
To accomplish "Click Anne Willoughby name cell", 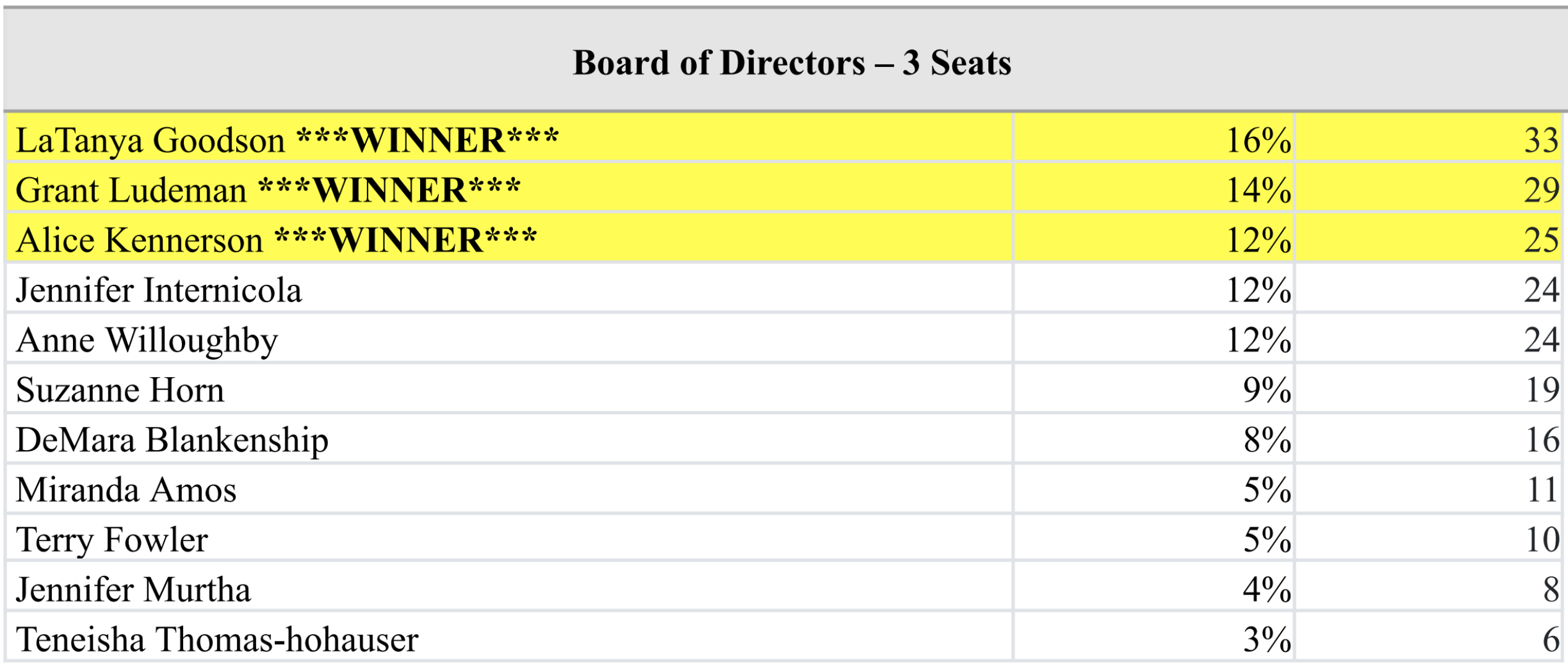I will click(509, 339).
